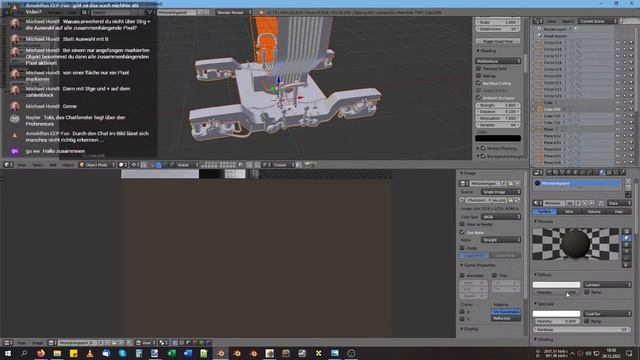Open the Add menu in 3D viewport header
Image resolution: width=640 pixels, height=360 pixels.
(x=53, y=165)
